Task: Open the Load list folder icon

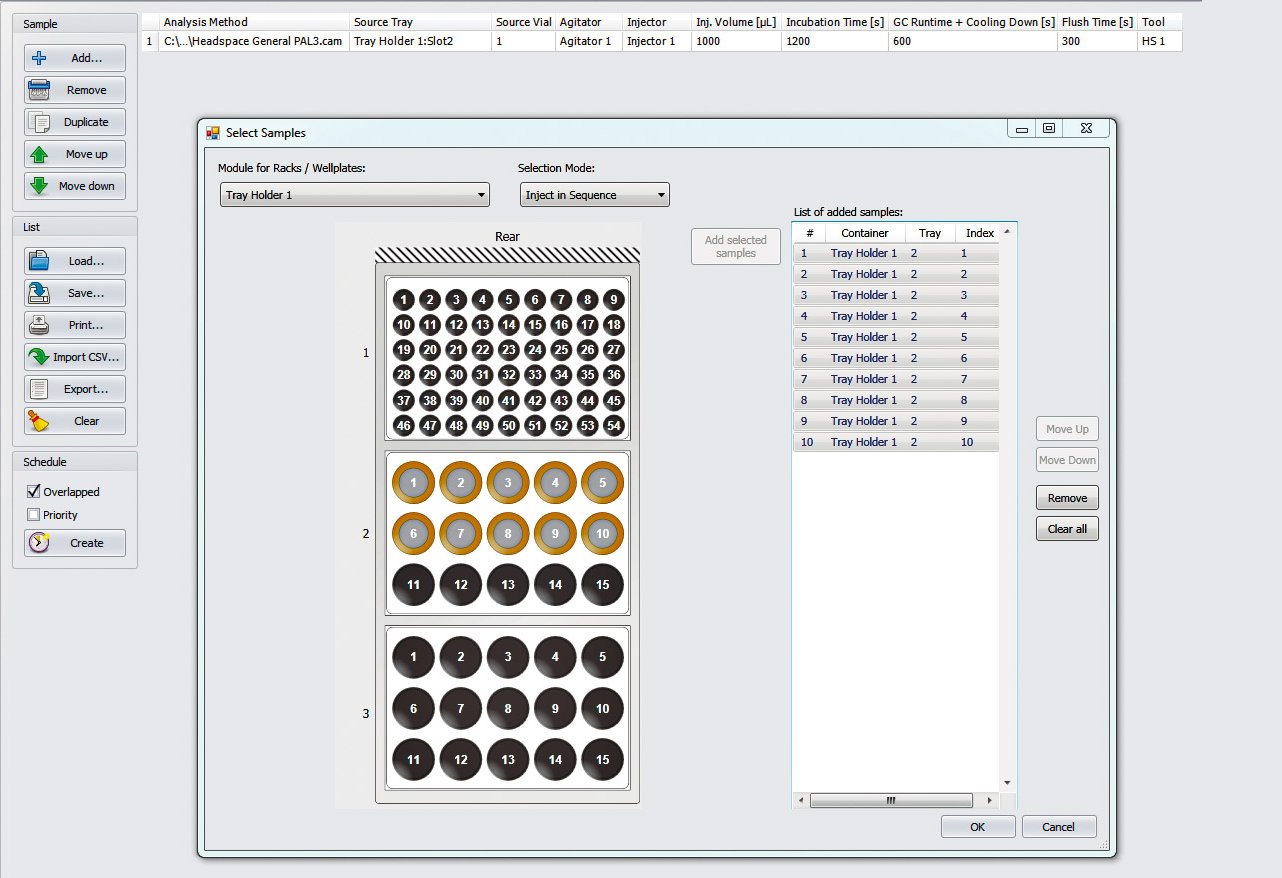Action: coord(40,261)
